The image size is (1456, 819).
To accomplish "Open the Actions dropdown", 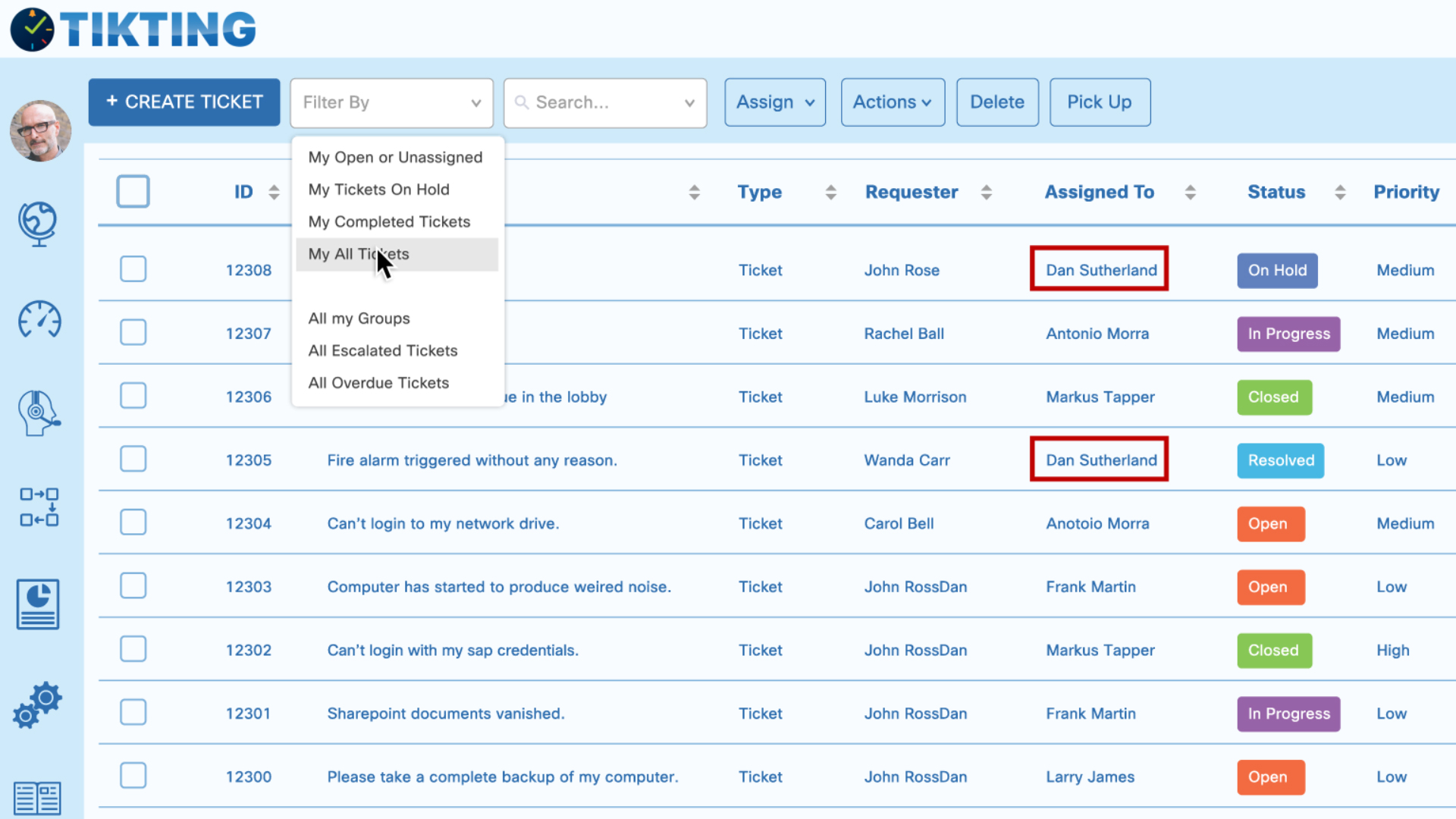I will coord(893,102).
